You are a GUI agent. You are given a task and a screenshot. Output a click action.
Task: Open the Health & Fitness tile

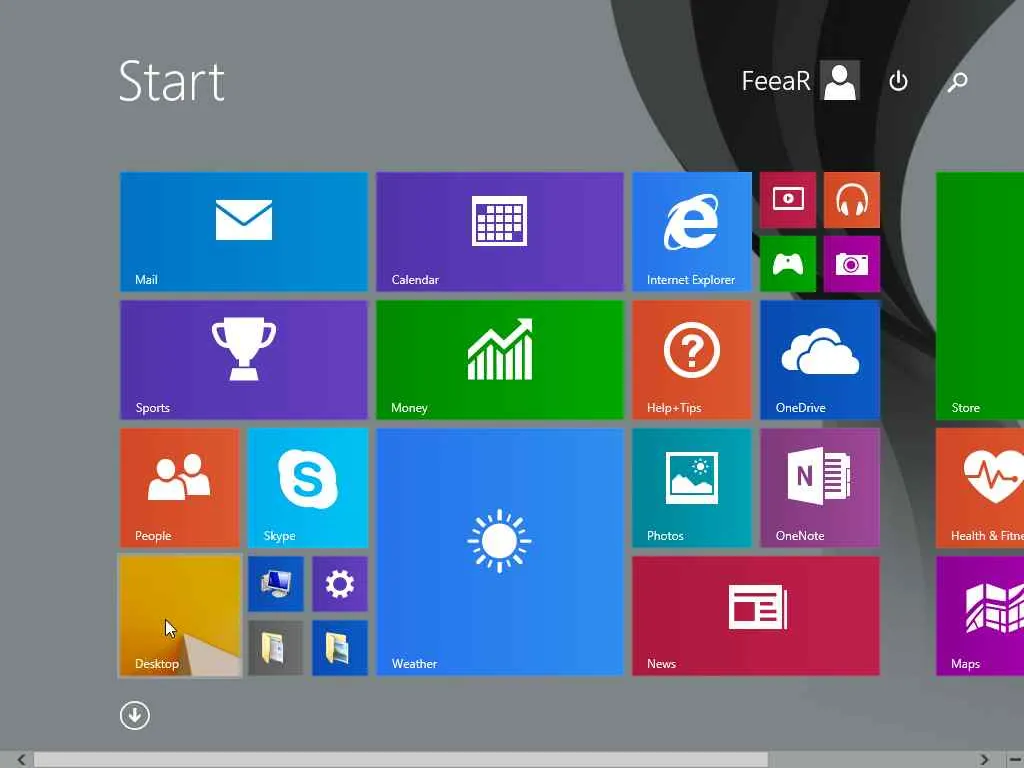coord(980,488)
